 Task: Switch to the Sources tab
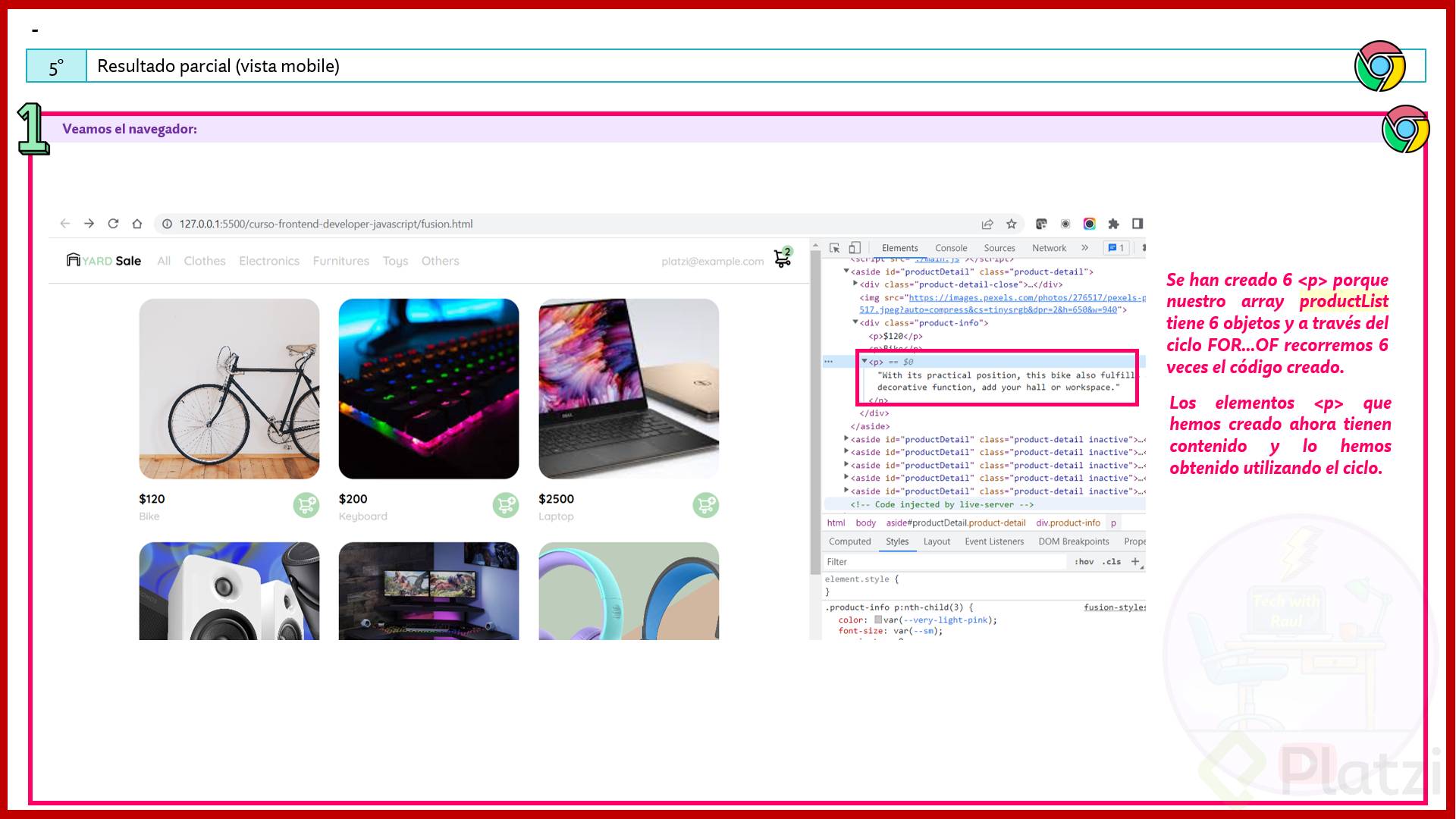[x=999, y=248]
